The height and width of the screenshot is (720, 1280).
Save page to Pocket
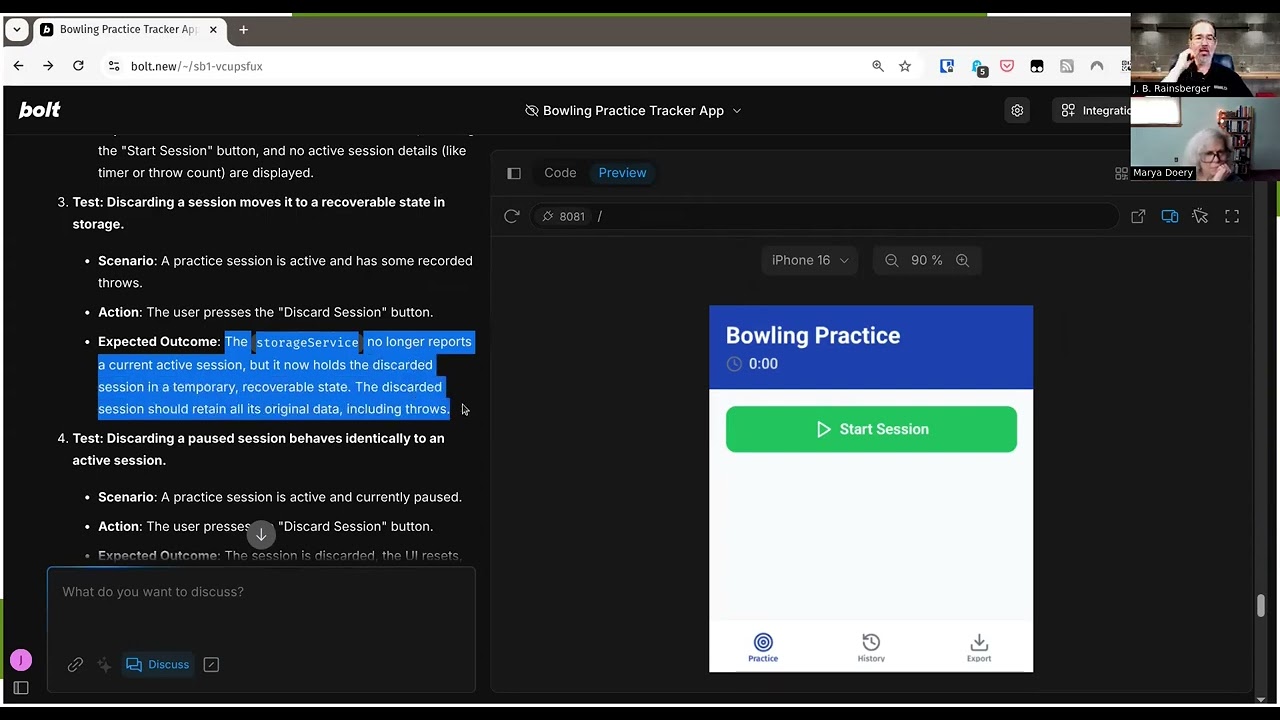[x=1007, y=66]
